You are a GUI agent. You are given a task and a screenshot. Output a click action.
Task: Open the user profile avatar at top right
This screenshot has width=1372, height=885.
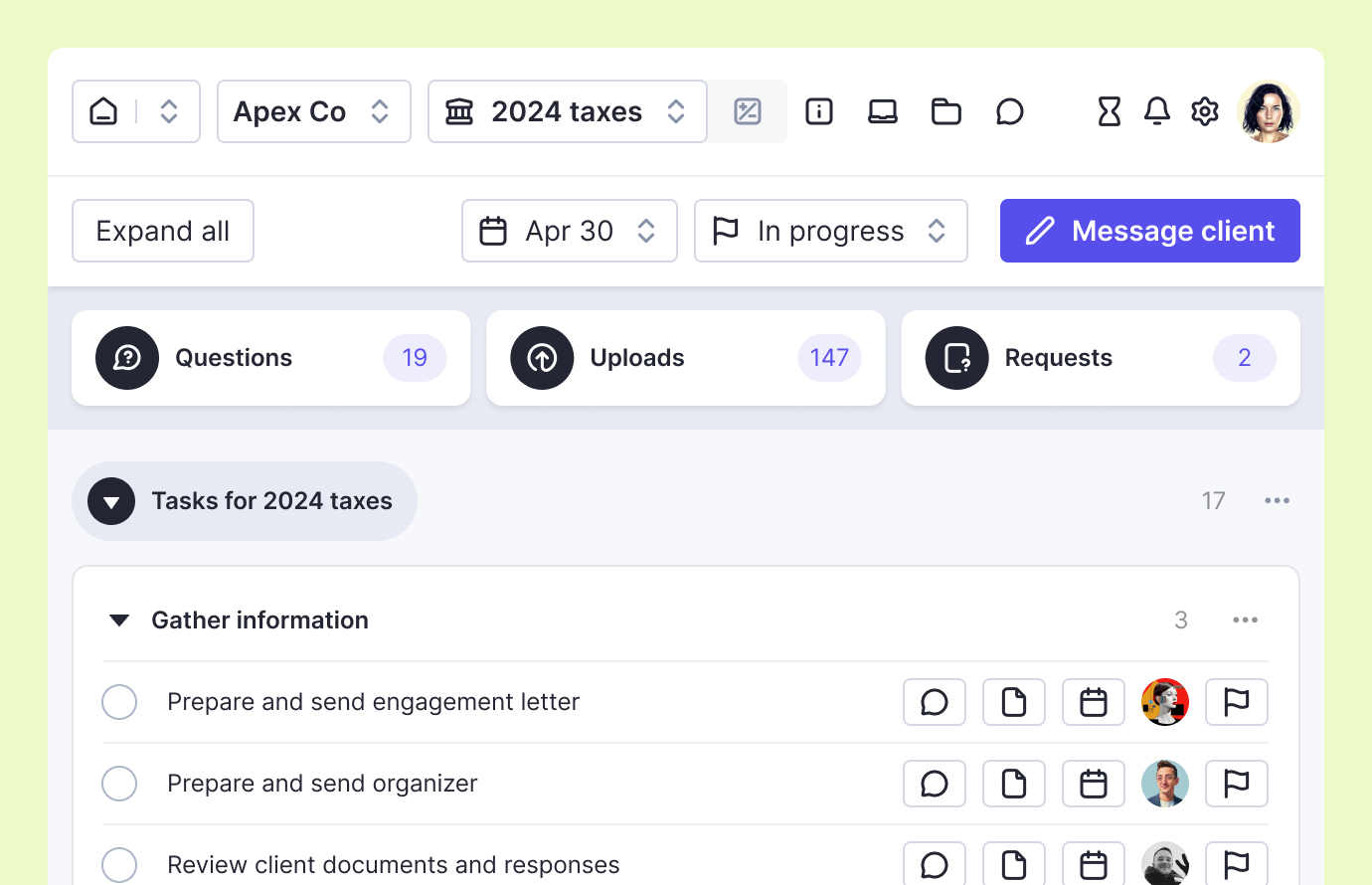[1268, 111]
